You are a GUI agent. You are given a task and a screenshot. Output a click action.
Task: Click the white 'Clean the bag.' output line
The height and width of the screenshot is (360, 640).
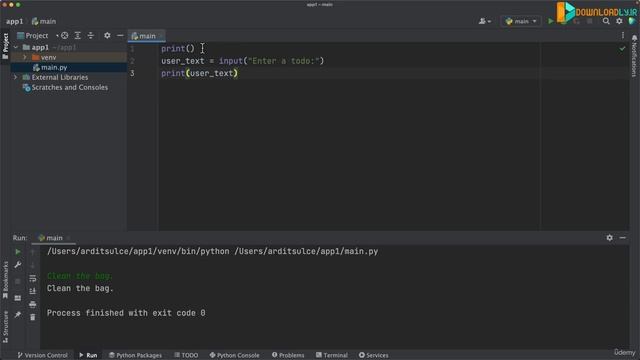(80, 289)
